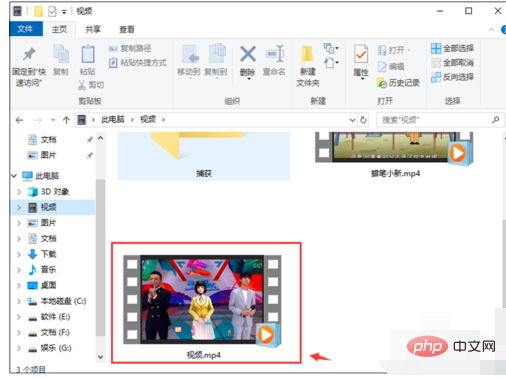Image resolution: width=506 pixels, height=379 pixels.
Task: Select 文档 (F:) drive
Action: tap(55, 332)
